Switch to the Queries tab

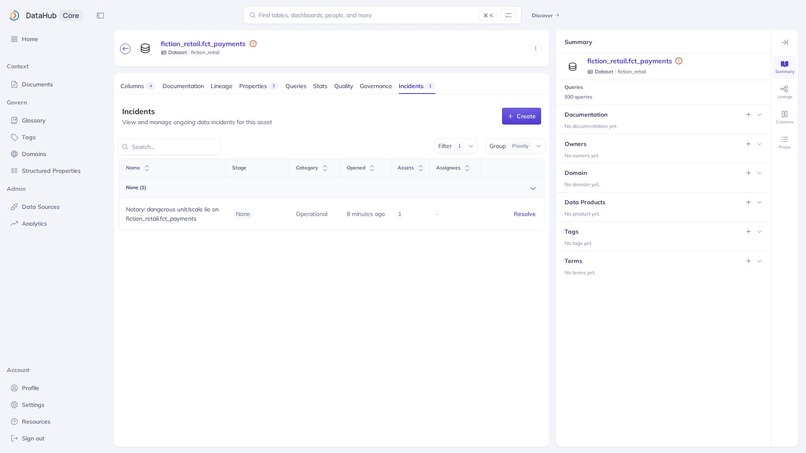(296, 86)
